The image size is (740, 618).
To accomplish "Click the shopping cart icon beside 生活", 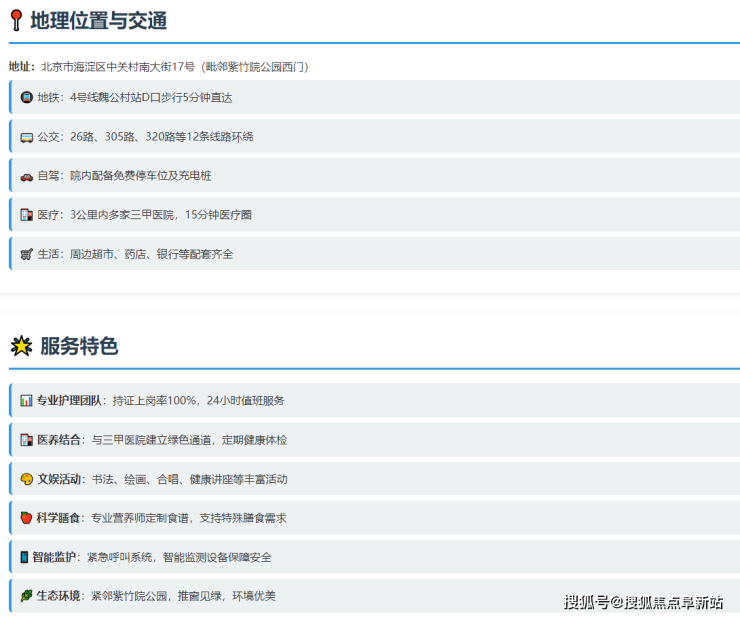I will pos(27,254).
